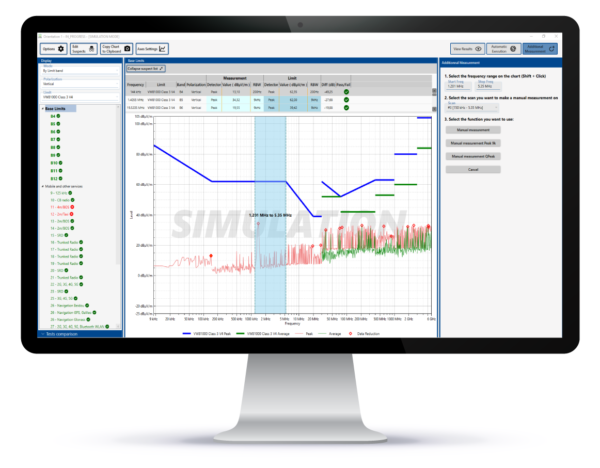Click the Manual measurement button

pos(472,131)
